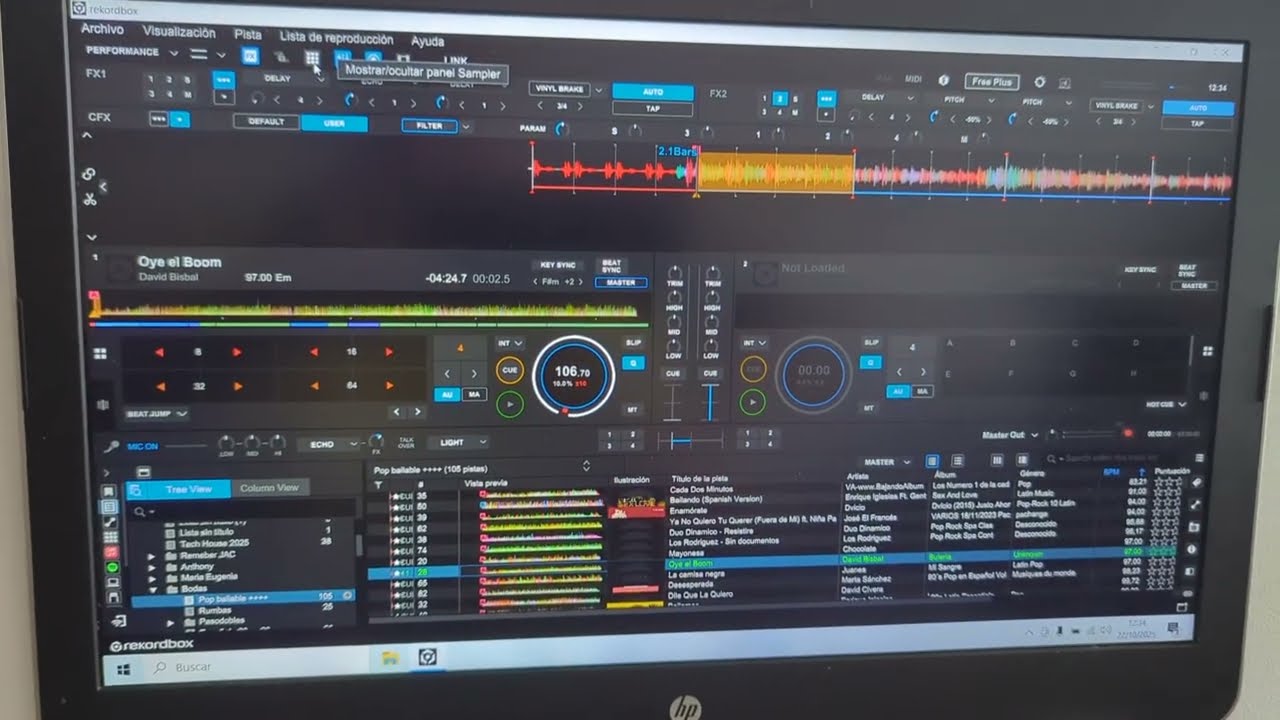Click the Sampler panel grid icon
This screenshot has width=1280, height=720.
[x=312, y=58]
